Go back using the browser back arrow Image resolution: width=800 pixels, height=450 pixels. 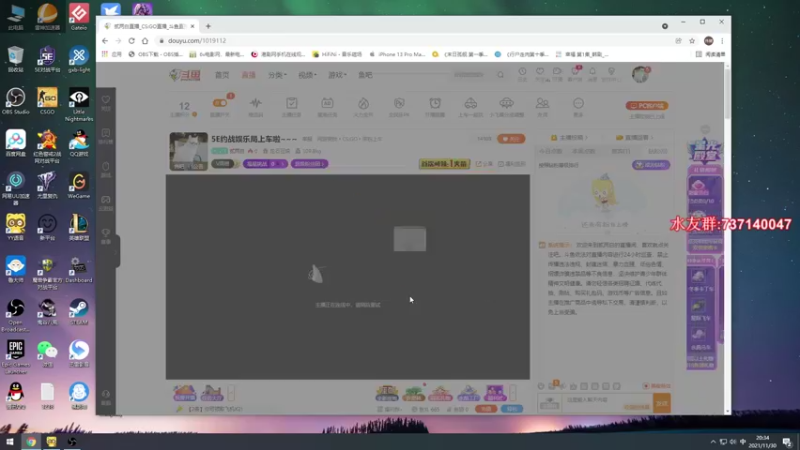(105, 41)
